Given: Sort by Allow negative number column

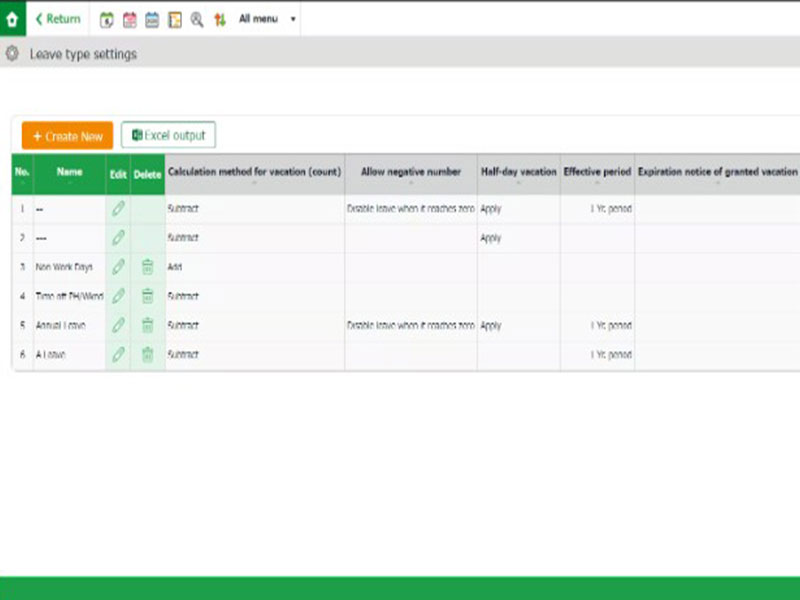Looking at the screenshot, I should pyautogui.click(x=410, y=173).
